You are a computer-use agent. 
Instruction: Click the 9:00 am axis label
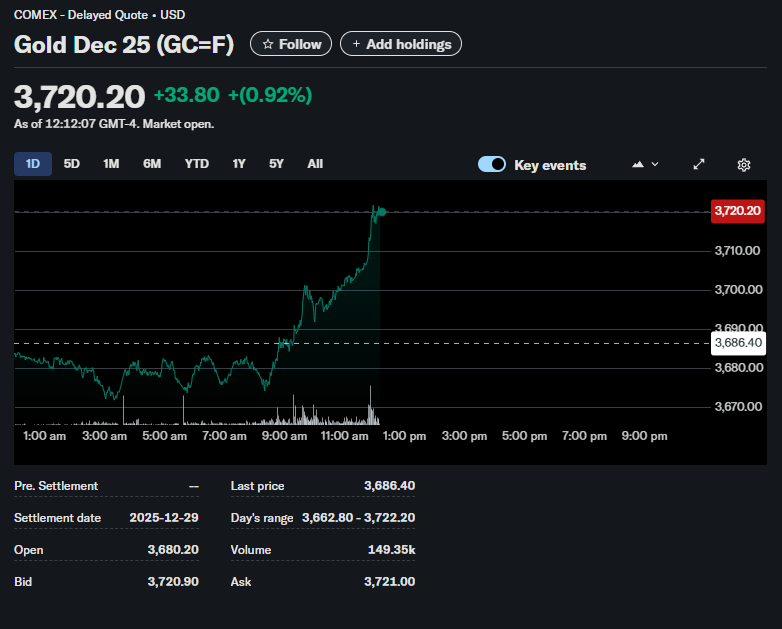[x=284, y=436]
